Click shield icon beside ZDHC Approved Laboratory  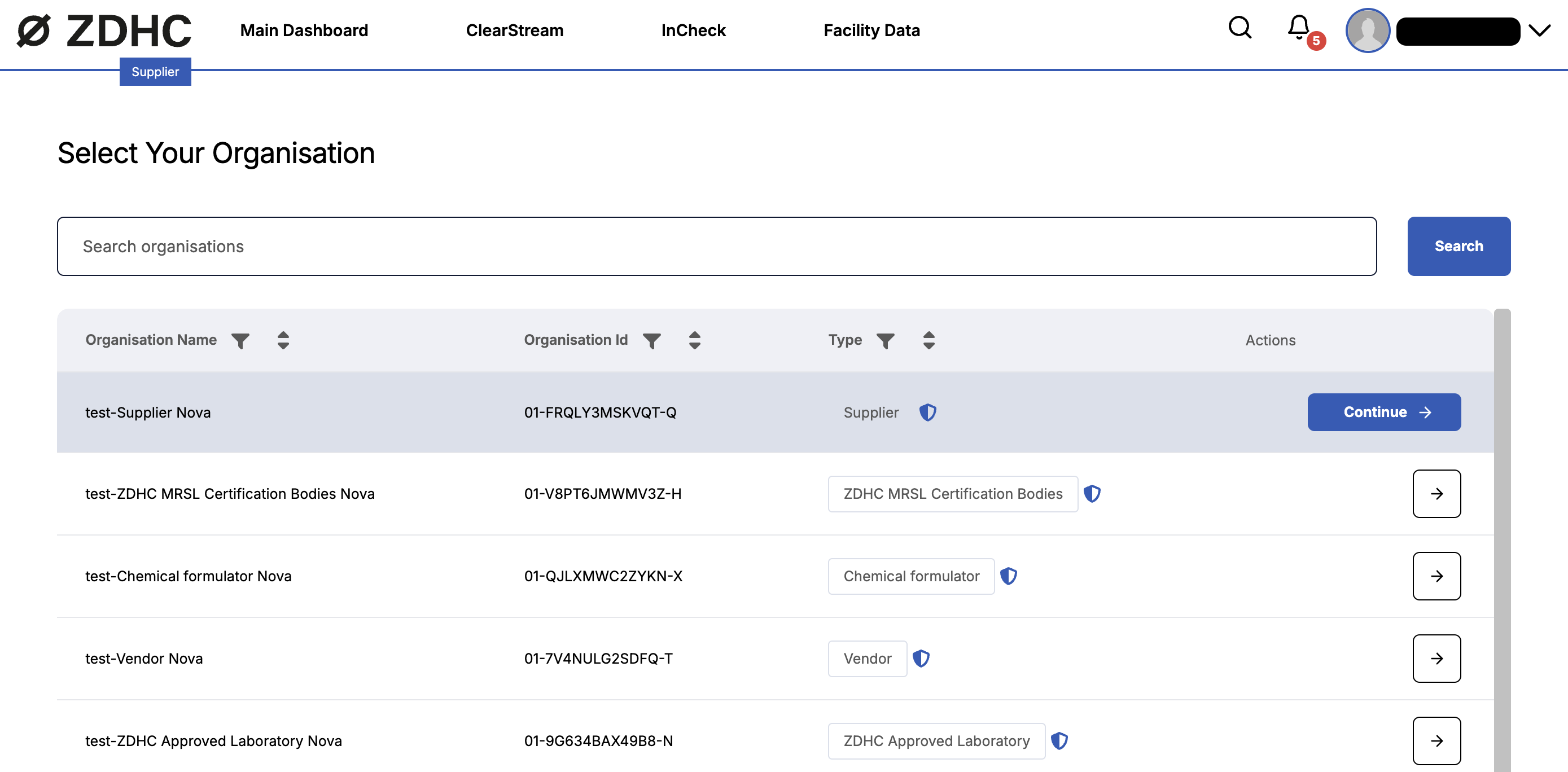coord(1059,741)
